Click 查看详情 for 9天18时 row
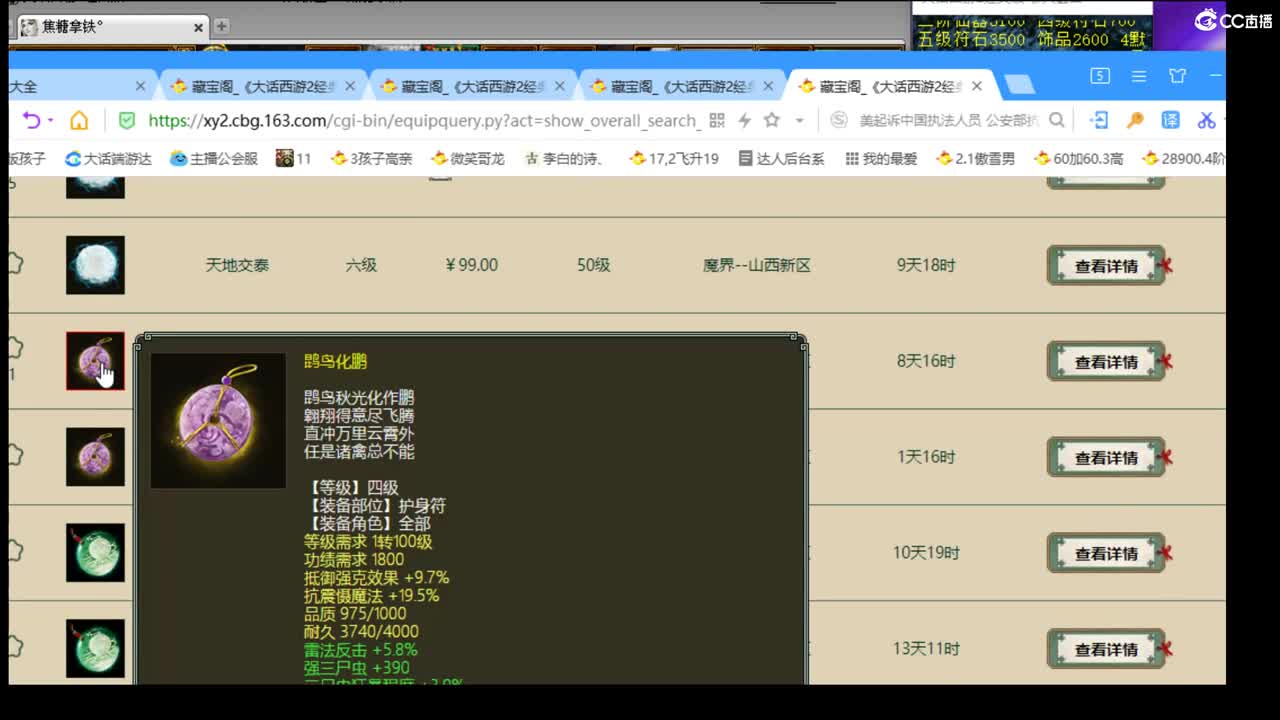 1106,266
